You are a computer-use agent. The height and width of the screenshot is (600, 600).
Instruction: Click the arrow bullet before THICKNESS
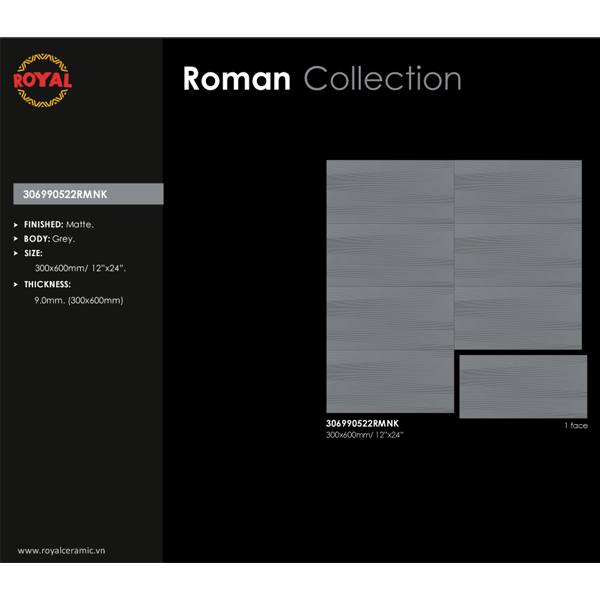coord(16,284)
